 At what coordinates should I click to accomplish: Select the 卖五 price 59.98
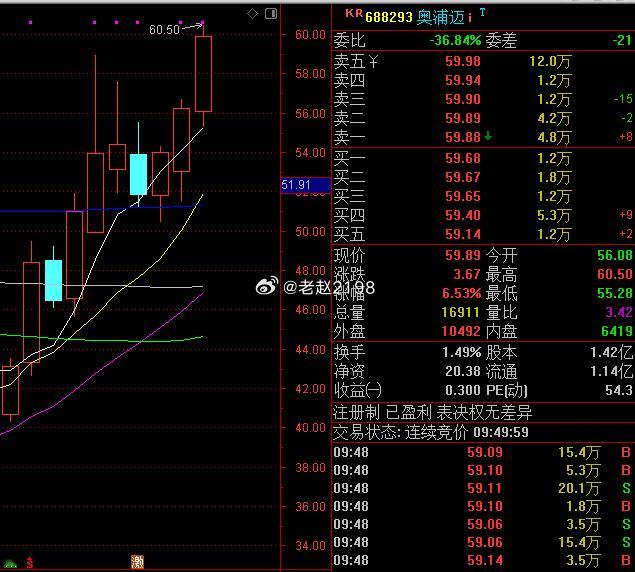pos(462,62)
